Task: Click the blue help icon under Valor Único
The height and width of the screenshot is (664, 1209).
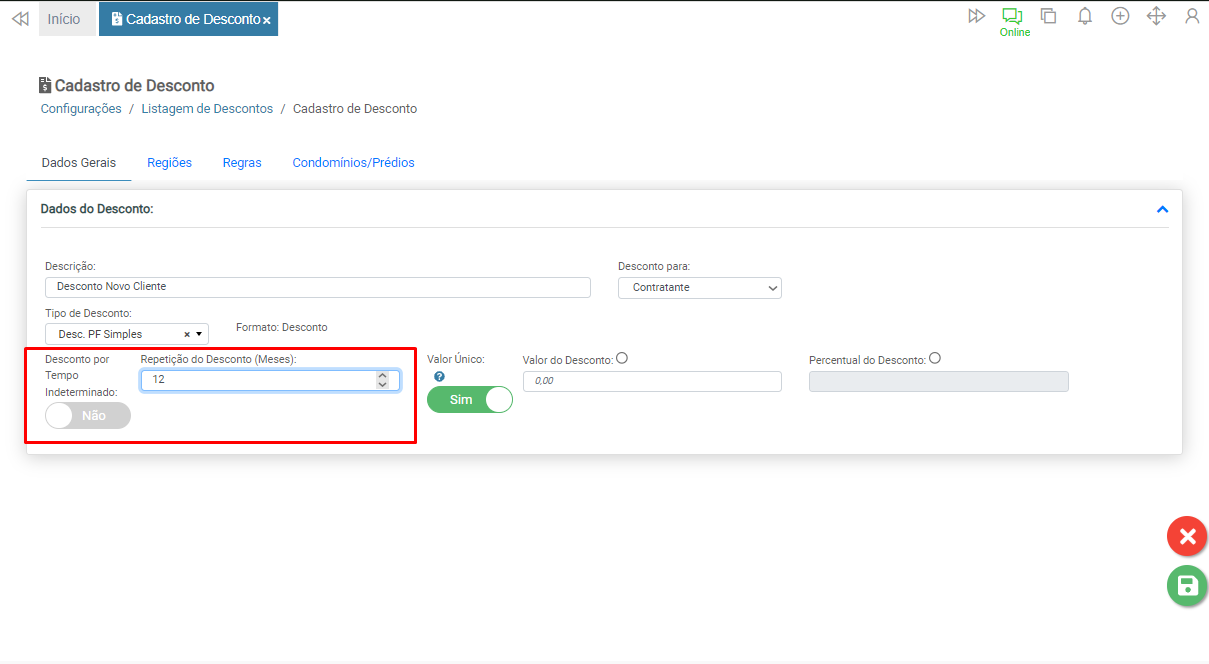Action: [x=439, y=377]
